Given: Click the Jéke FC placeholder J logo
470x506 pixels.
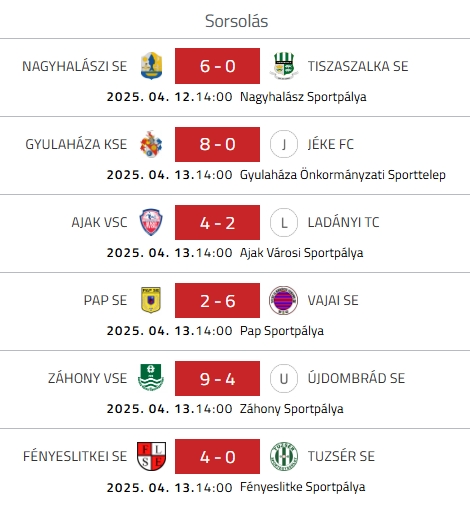Looking at the screenshot, I should coord(284,144).
